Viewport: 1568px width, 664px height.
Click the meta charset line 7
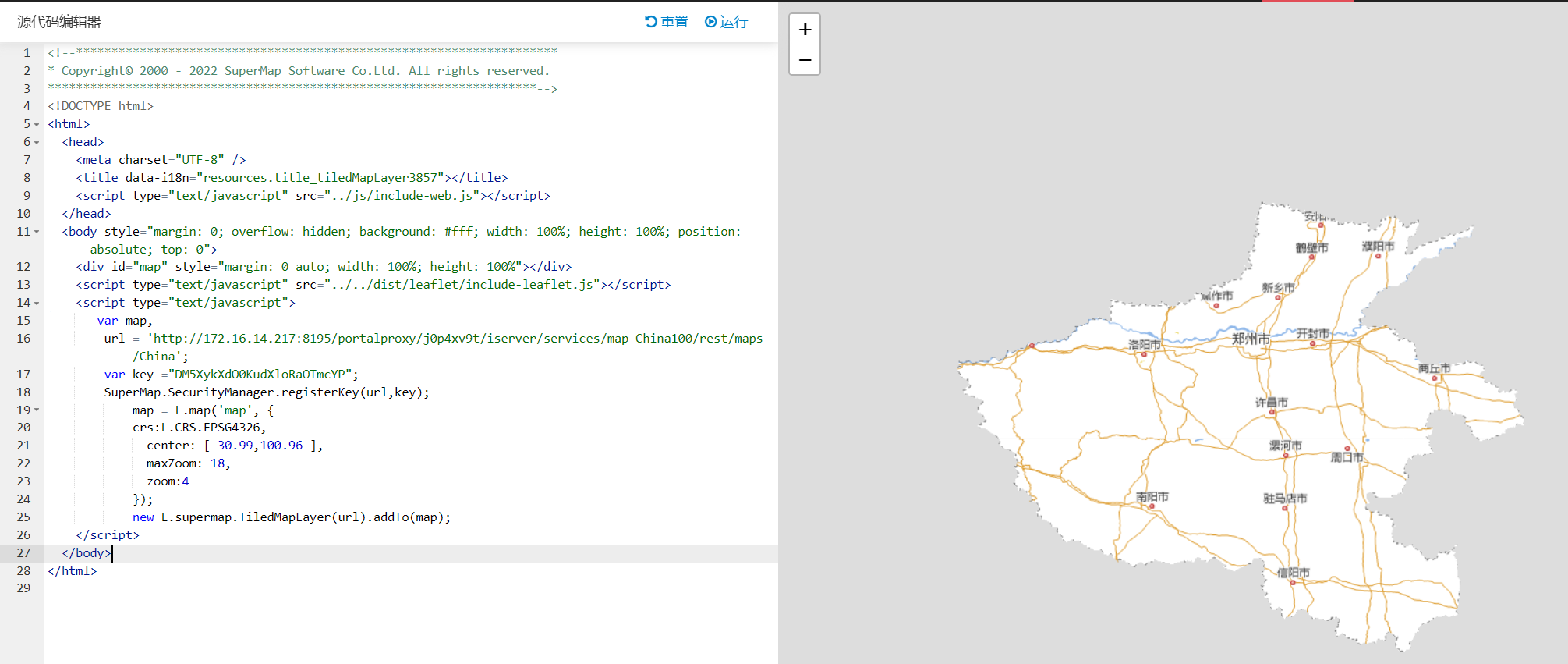[x=161, y=160]
